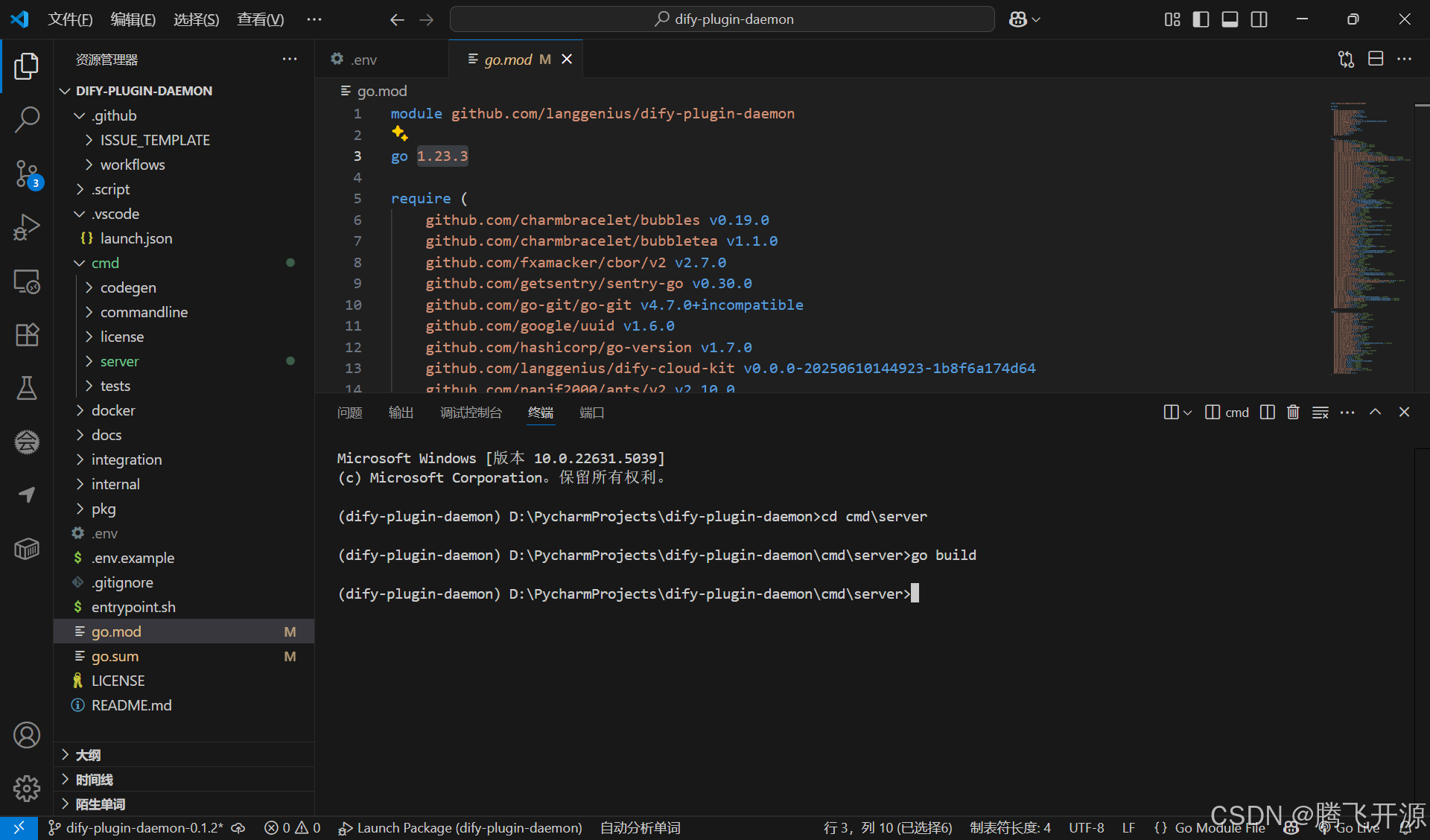Toggle the secondary side bar

tap(1259, 19)
